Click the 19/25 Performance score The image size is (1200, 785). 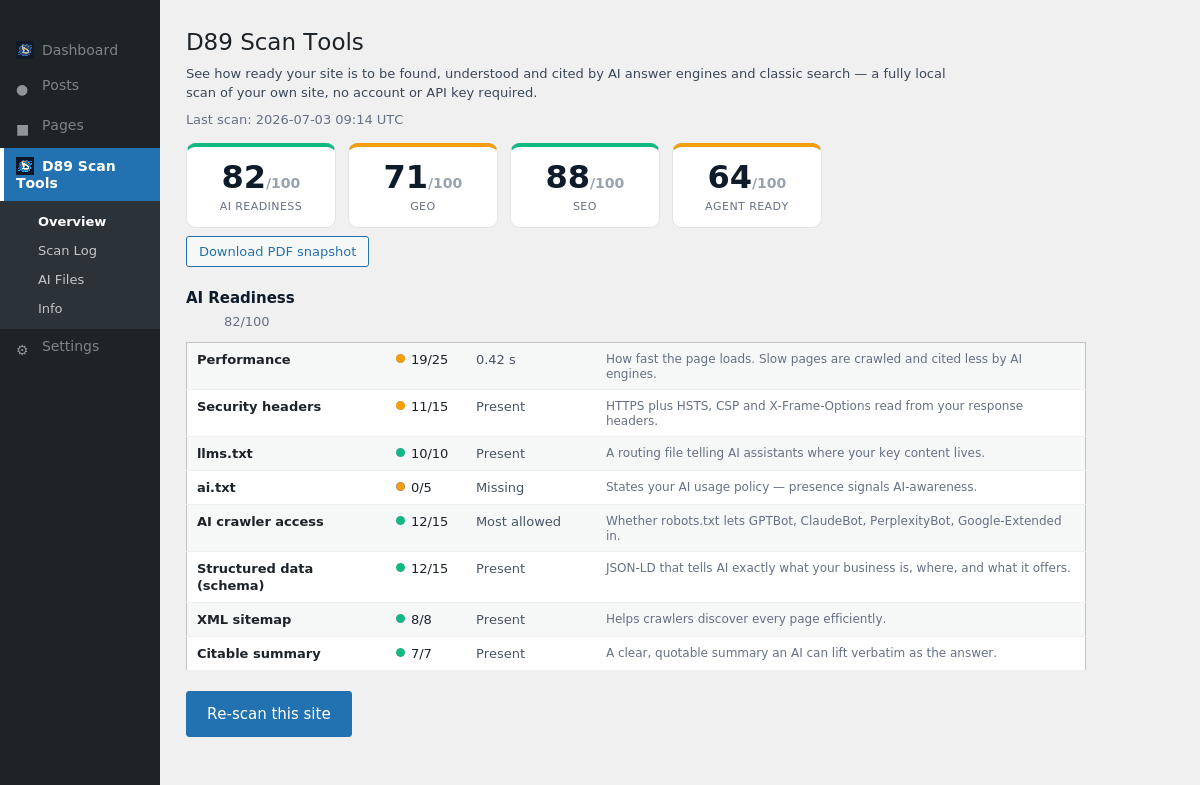(x=429, y=360)
